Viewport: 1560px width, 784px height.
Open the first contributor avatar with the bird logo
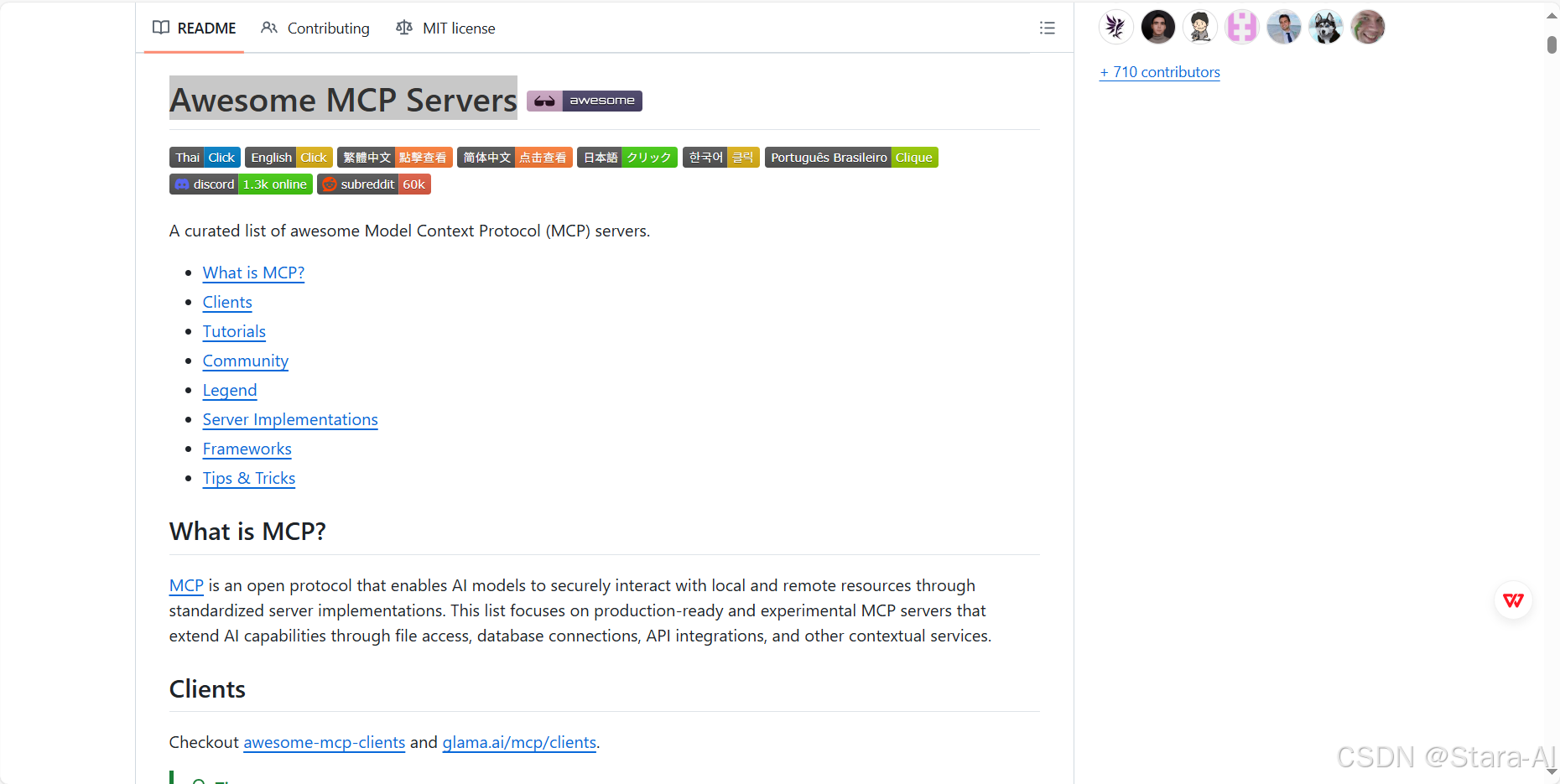(1116, 27)
